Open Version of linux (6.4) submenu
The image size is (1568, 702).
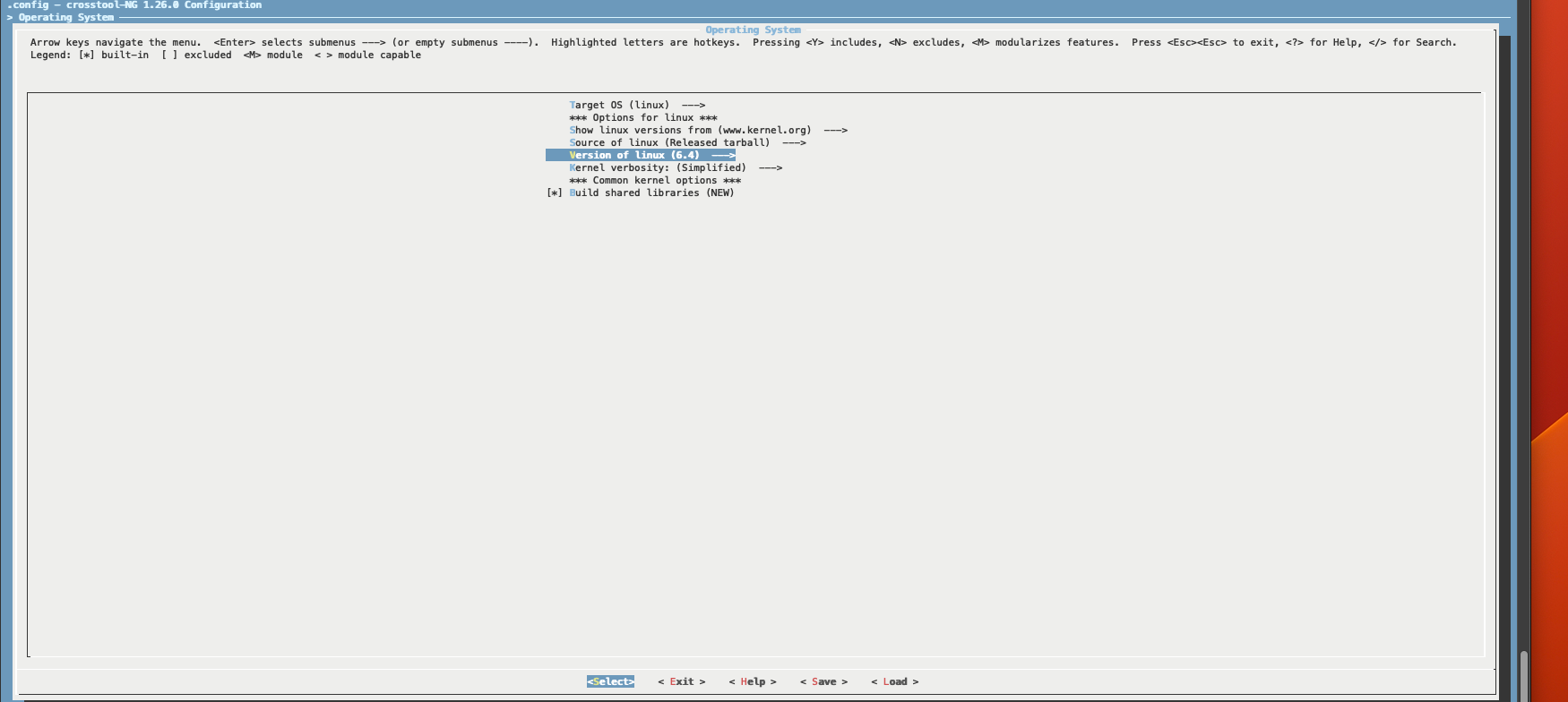pos(641,155)
